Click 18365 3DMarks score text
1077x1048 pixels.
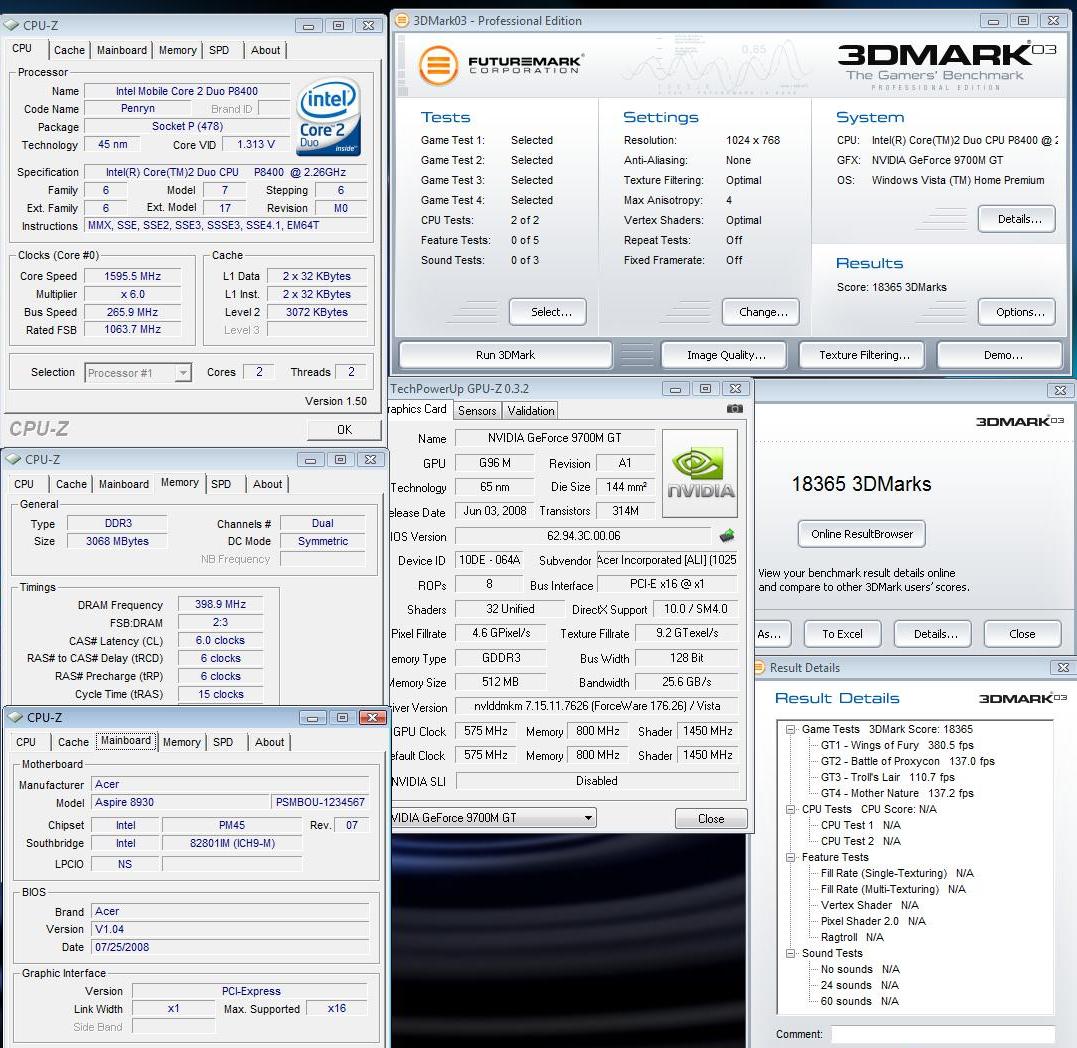(x=861, y=484)
